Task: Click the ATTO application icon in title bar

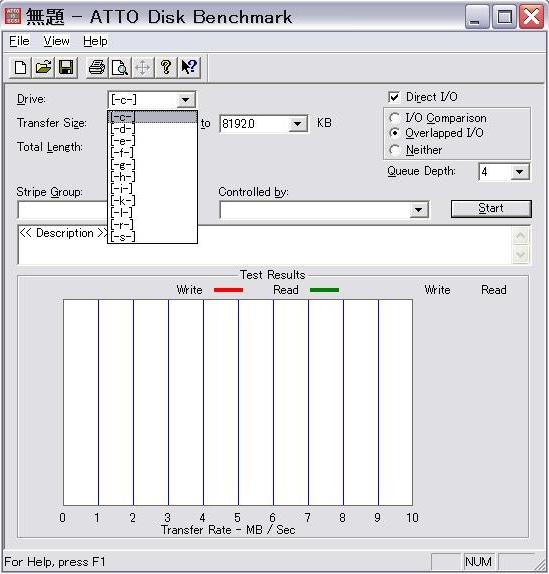Action: (13, 16)
